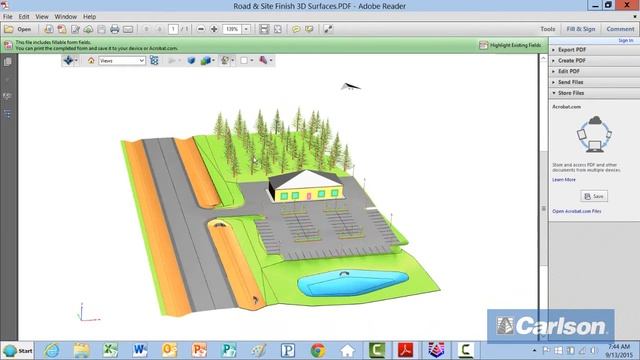This screenshot has height=360, width=640.
Task: Open Internet Explorer from taskbar
Action: 51,351
